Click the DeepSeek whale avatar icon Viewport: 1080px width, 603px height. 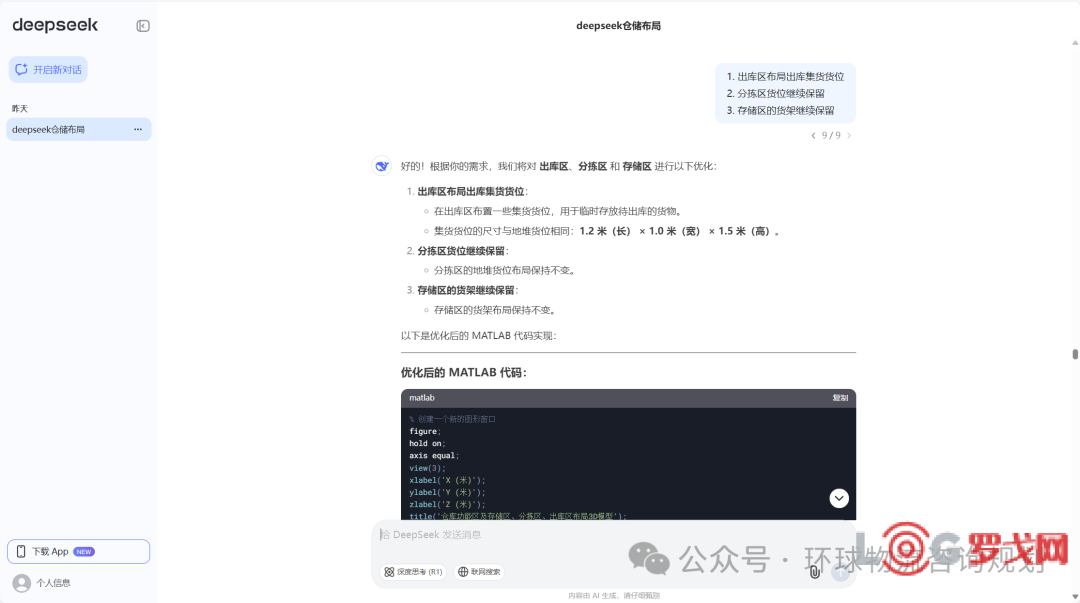tap(382, 166)
